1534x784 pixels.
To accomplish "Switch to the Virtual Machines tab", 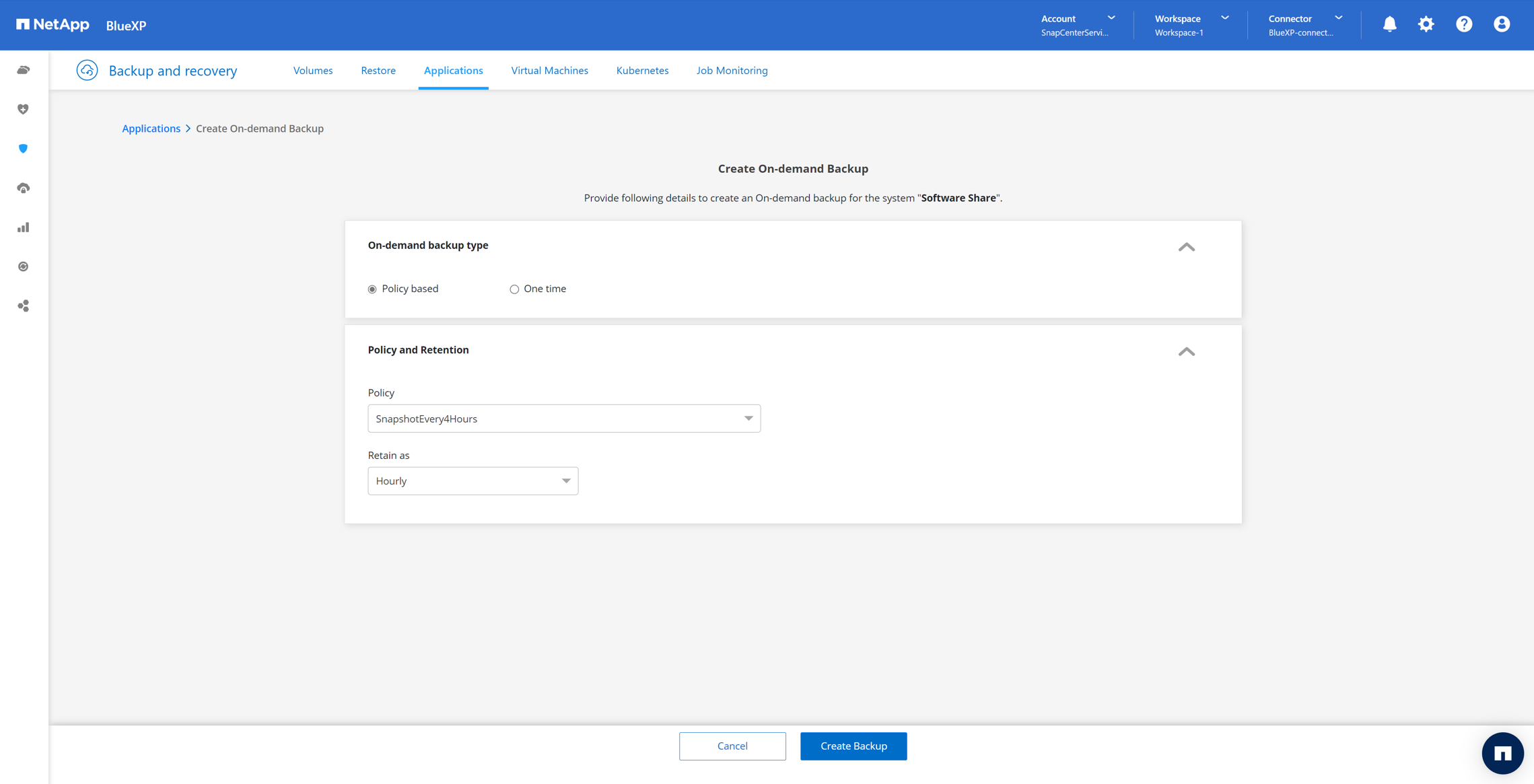I will (549, 71).
